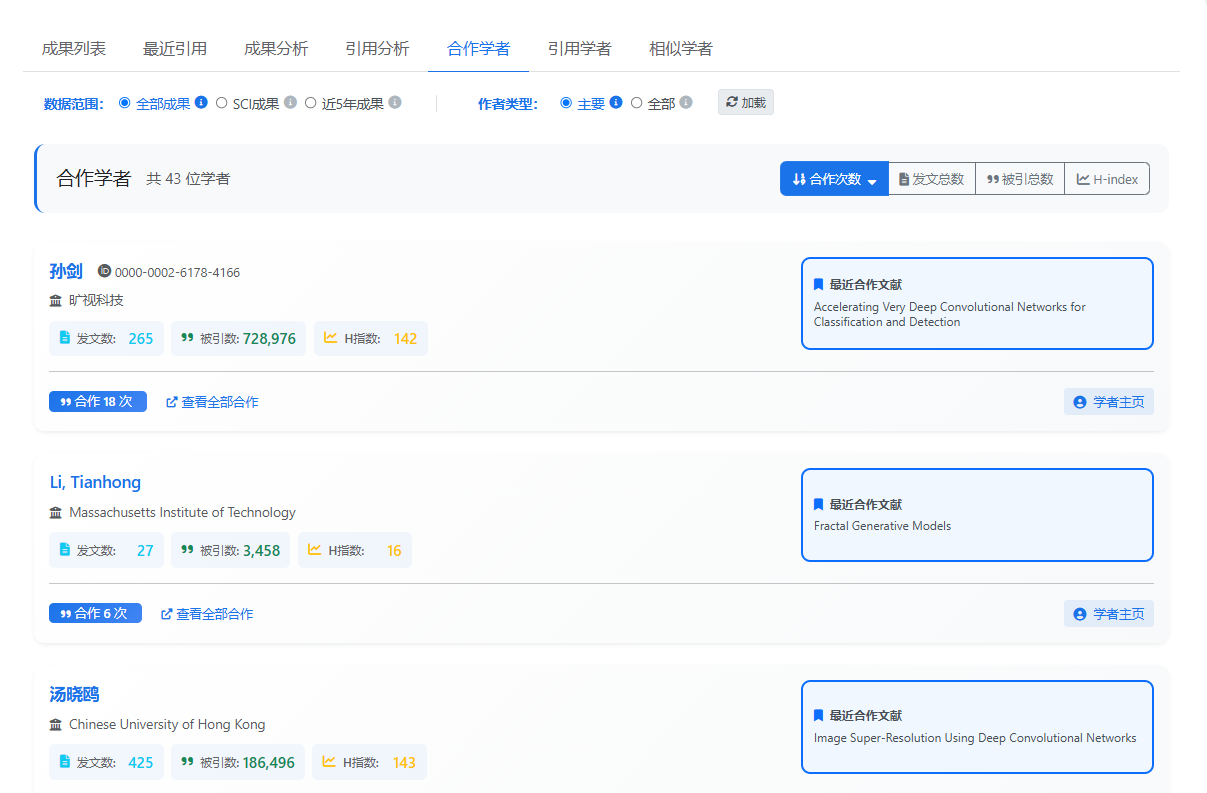Click the document icon next to Li, Tianhong's 发文数
The width and height of the screenshot is (1207, 793).
[x=62, y=550]
